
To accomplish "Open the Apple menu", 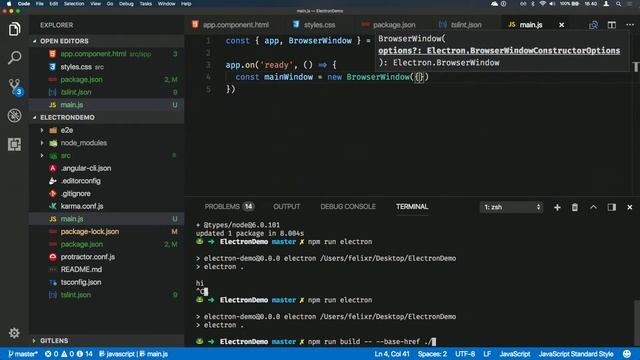I will click(x=9, y=4).
